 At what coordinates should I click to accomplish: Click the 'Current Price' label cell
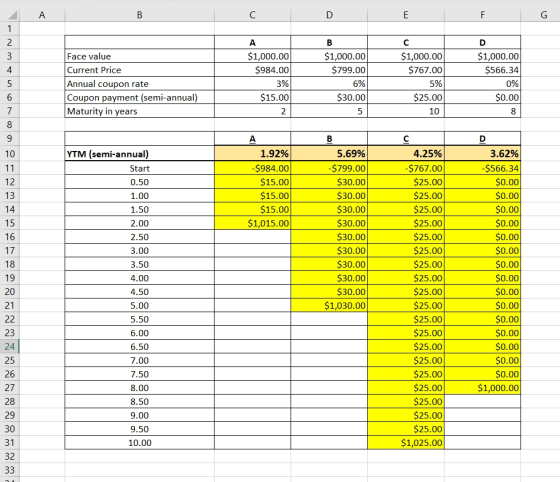140,70
